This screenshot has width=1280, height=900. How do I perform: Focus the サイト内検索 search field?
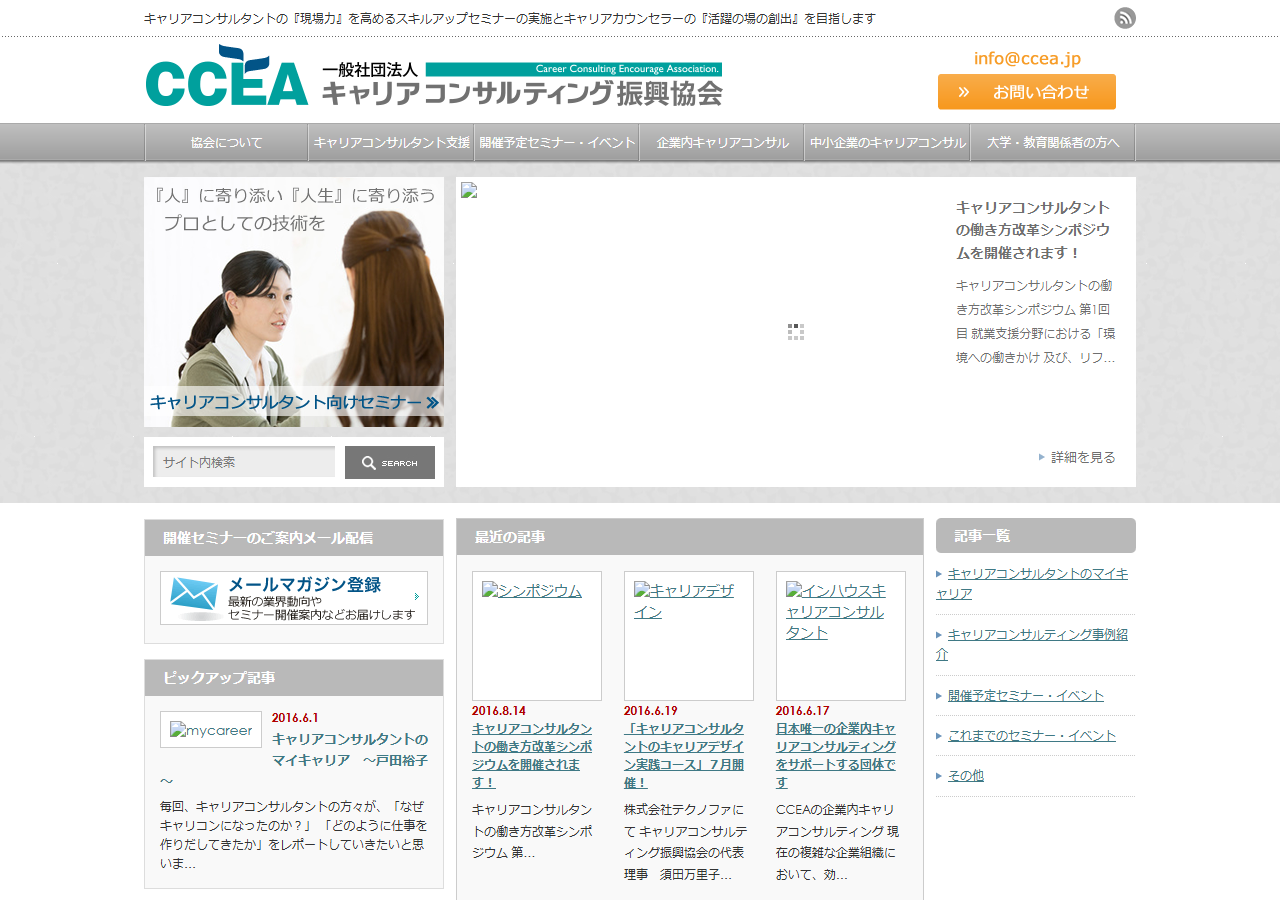pyautogui.click(x=244, y=462)
